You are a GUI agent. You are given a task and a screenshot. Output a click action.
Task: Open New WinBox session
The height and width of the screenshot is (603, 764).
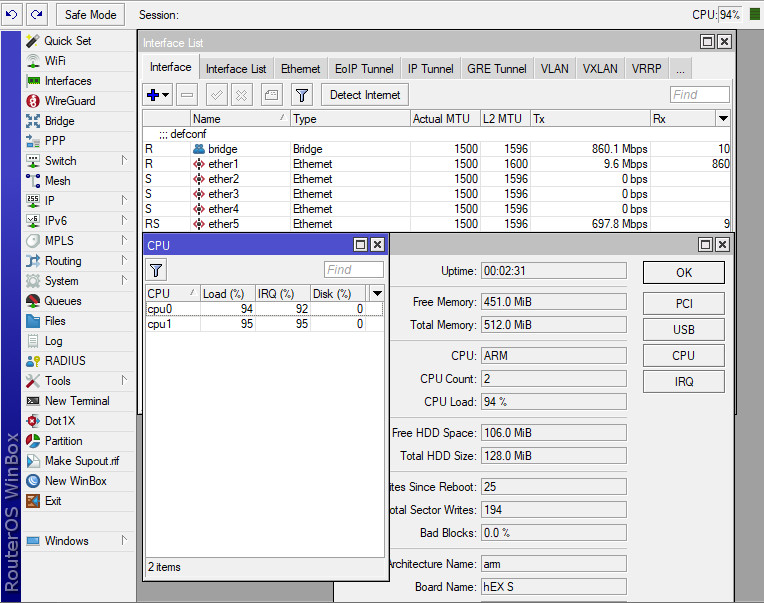[76, 481]
